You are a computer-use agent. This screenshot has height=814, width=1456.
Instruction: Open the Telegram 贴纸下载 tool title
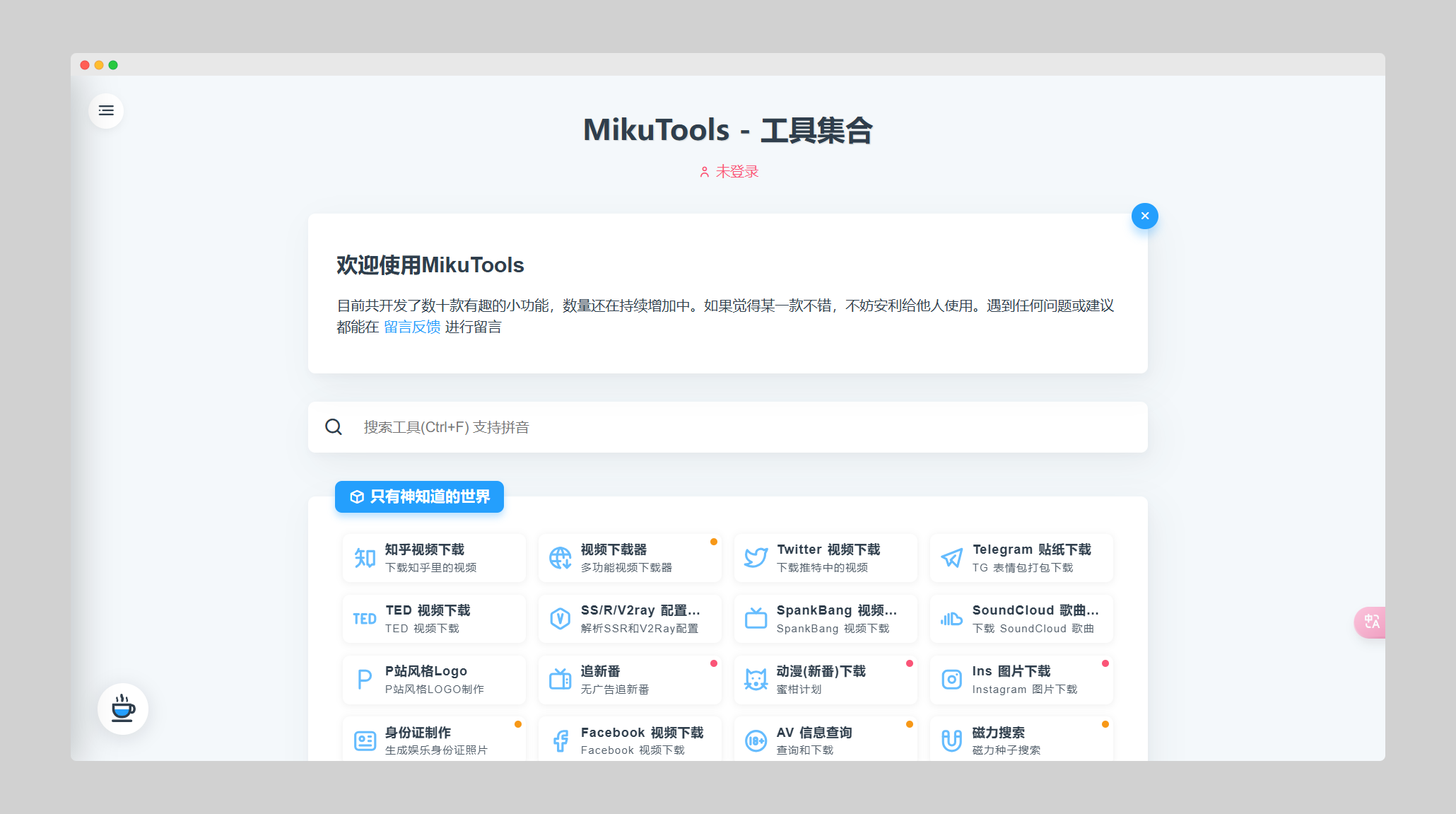pos(1032,550)
